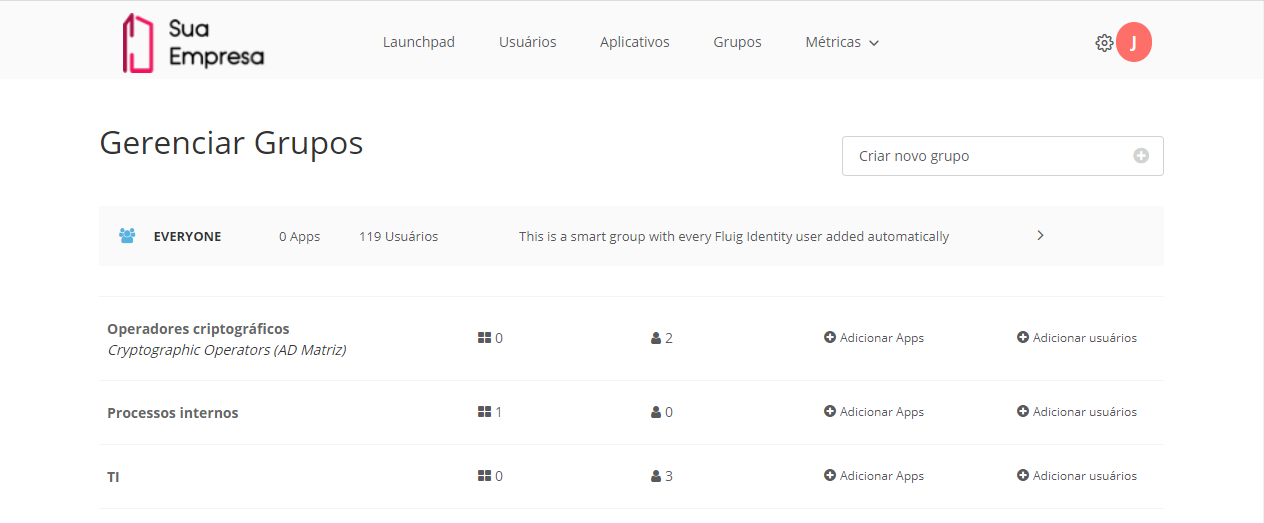The height and width of the screenshot is (523, 1264).
Task: Click Adicionar Apps for Operadores criptográficos
Action: click(874, 338)
